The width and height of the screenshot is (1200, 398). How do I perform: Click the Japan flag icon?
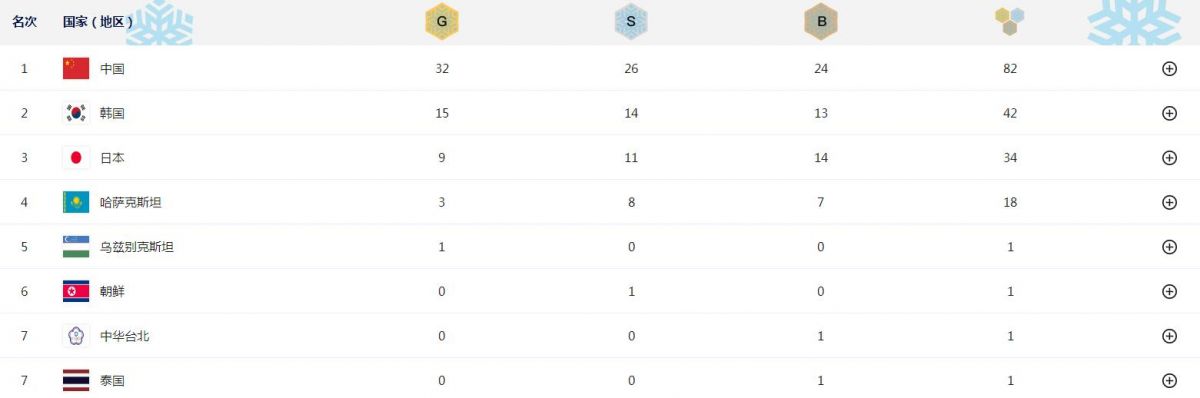(76, 157)
